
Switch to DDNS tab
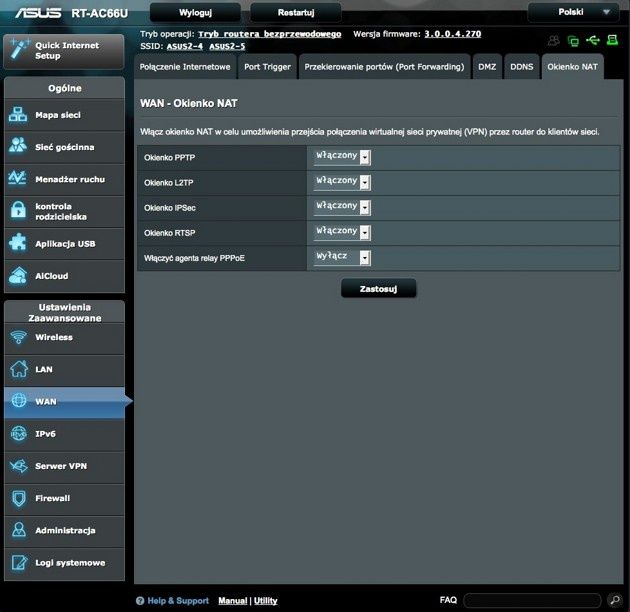(522, 67)
